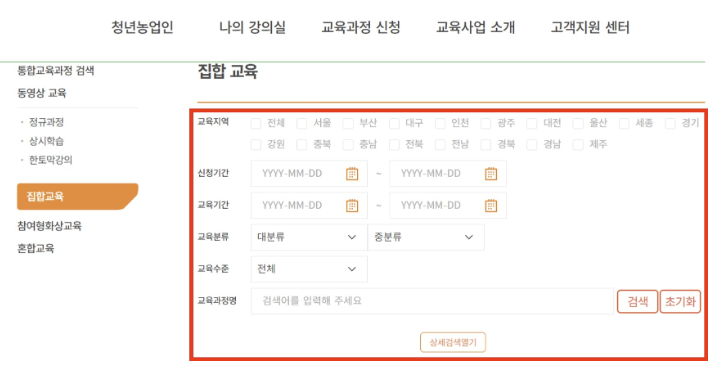Focus the 교육과정명 search keyword field
Viewport: 725px width, 372px height.
pos(432,301)
